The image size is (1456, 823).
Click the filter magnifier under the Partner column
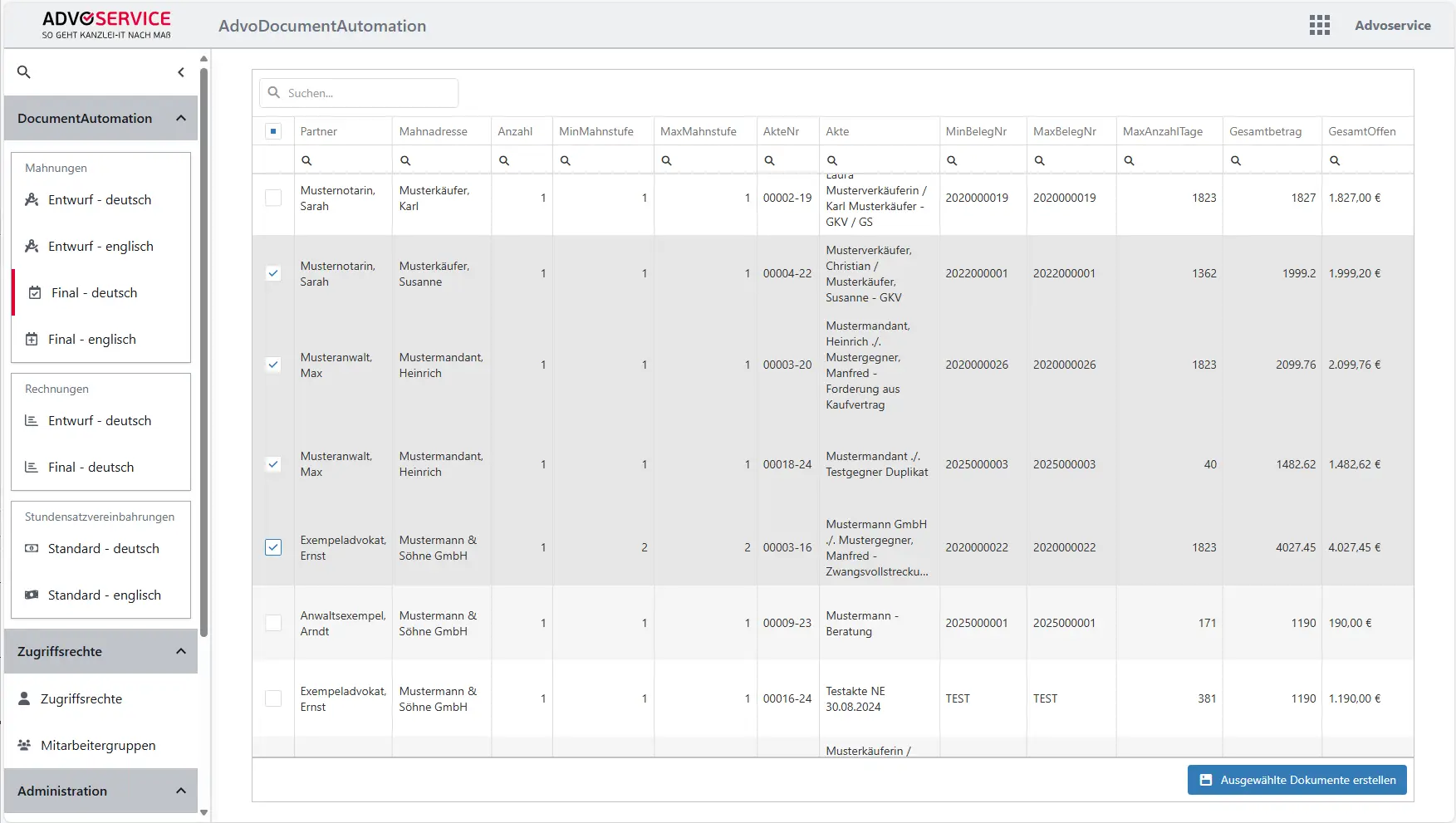(x=306, y=159)
